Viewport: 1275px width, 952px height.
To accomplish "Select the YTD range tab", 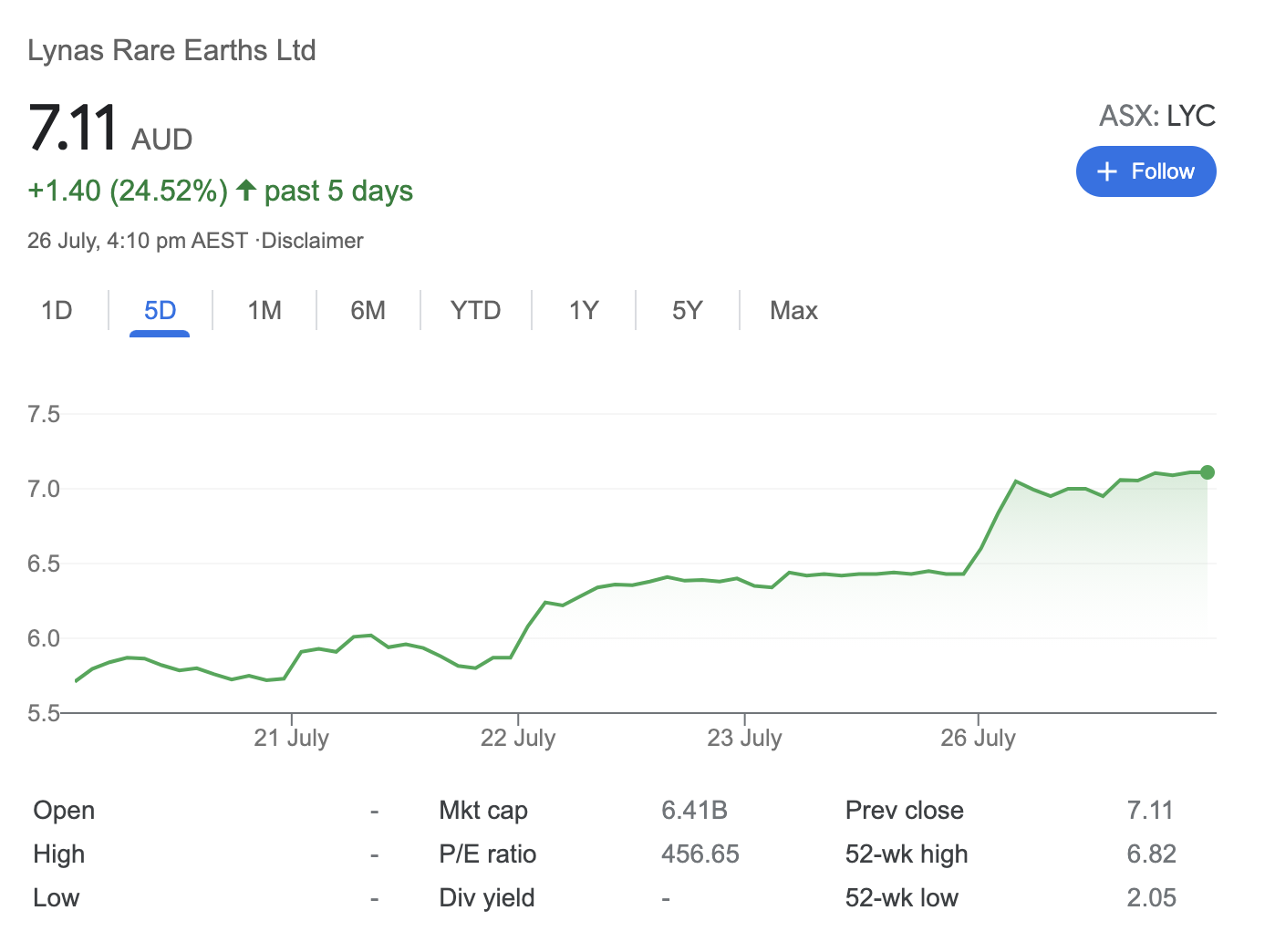I will pos(475,311).
